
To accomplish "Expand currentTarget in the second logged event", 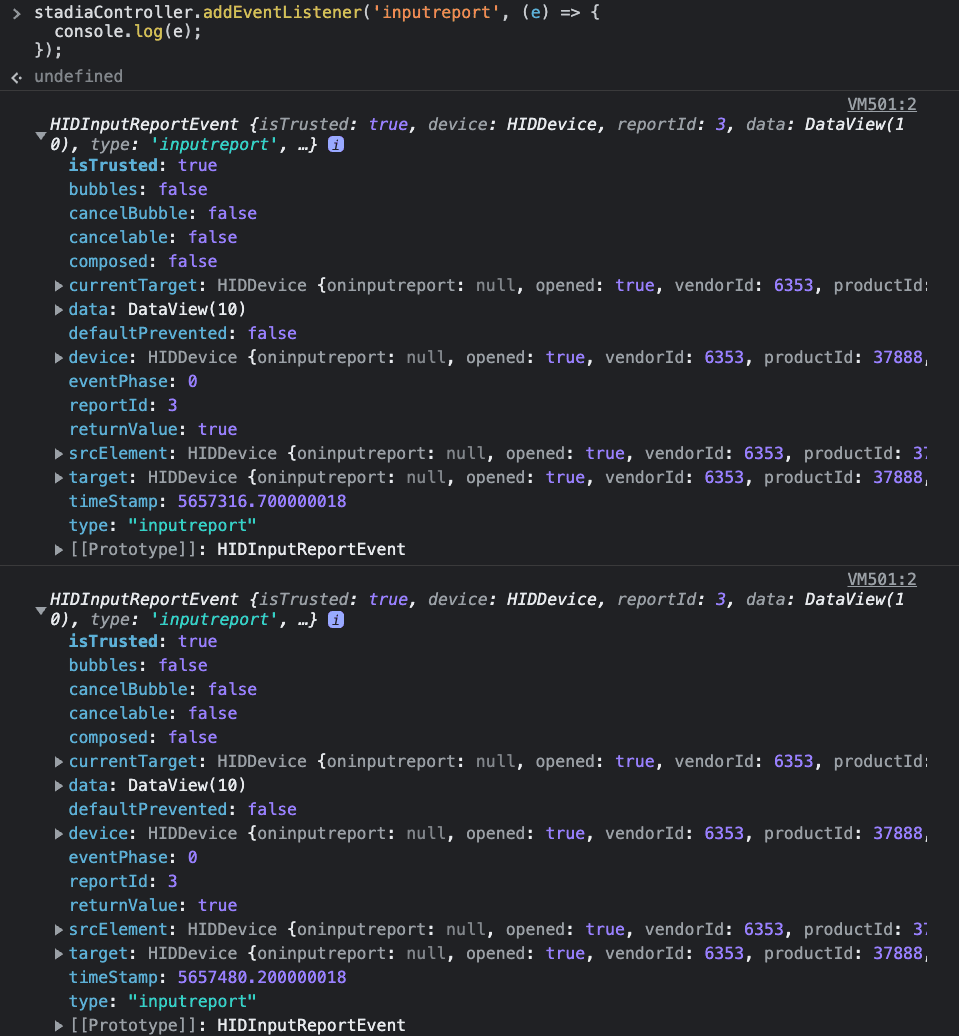I will [58, 761].
